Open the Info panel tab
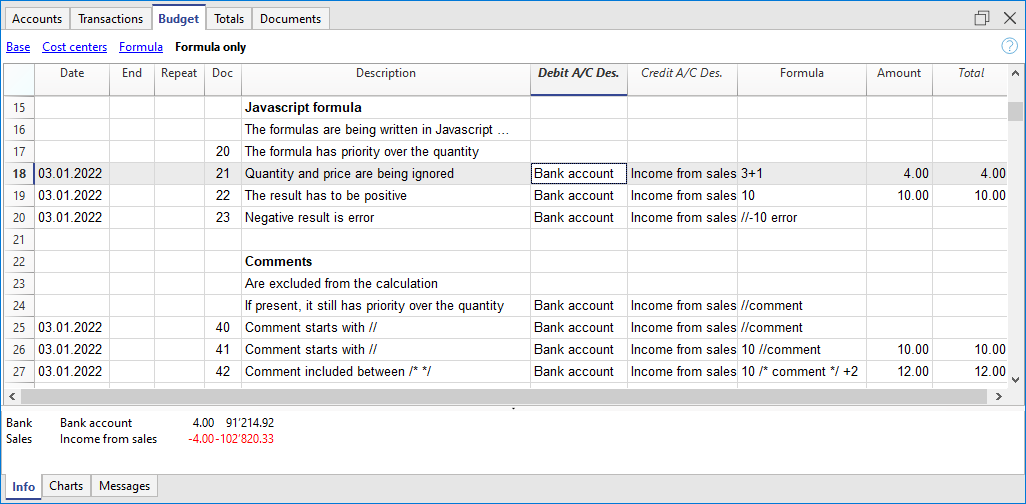Screen dimensions: 1026x504 coord(24,486)
